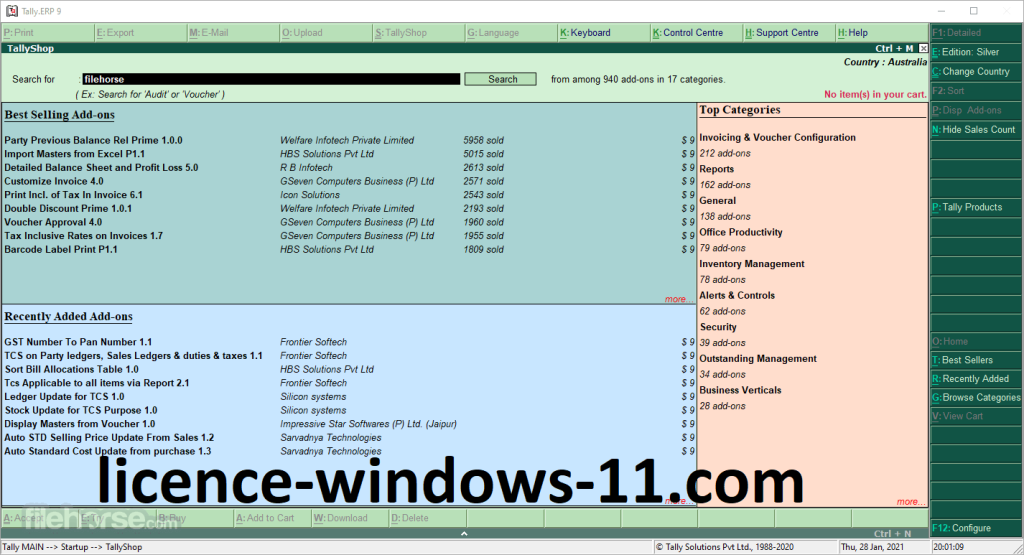Click the filehorse search input field
This screenshot has height=555, width=1024.
(270, 79)
